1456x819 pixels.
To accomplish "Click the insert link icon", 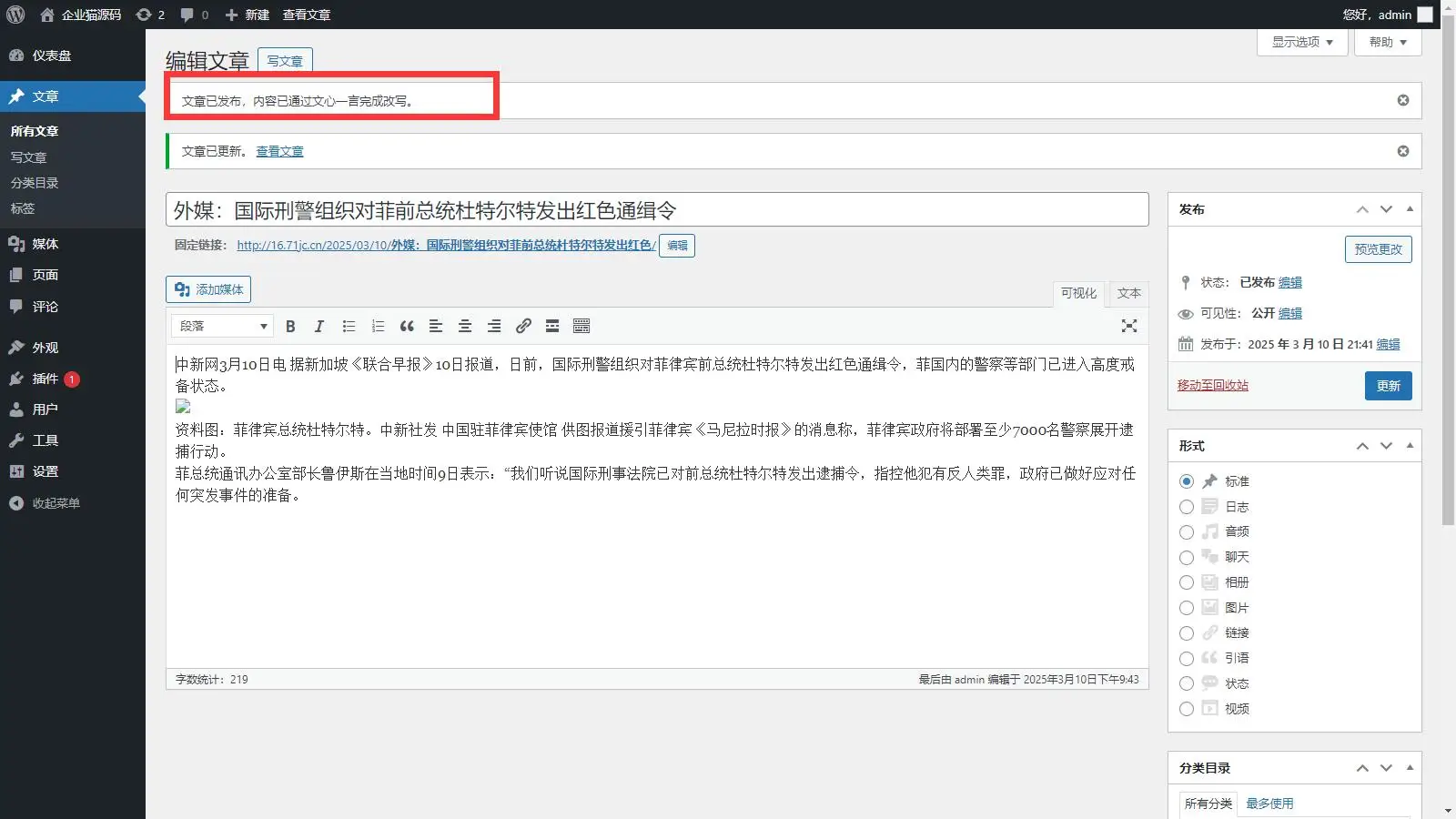I will click(x=523, y=326).
